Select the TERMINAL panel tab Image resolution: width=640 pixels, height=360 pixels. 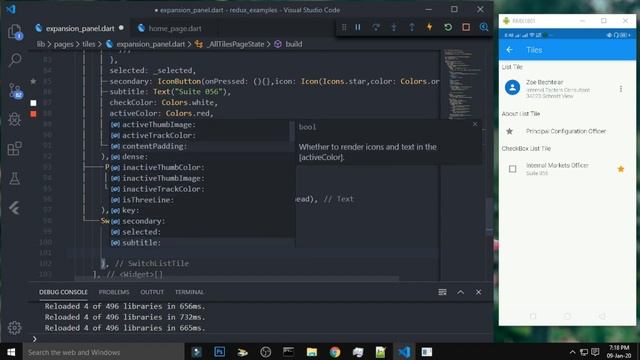click(x=189, y=292)
